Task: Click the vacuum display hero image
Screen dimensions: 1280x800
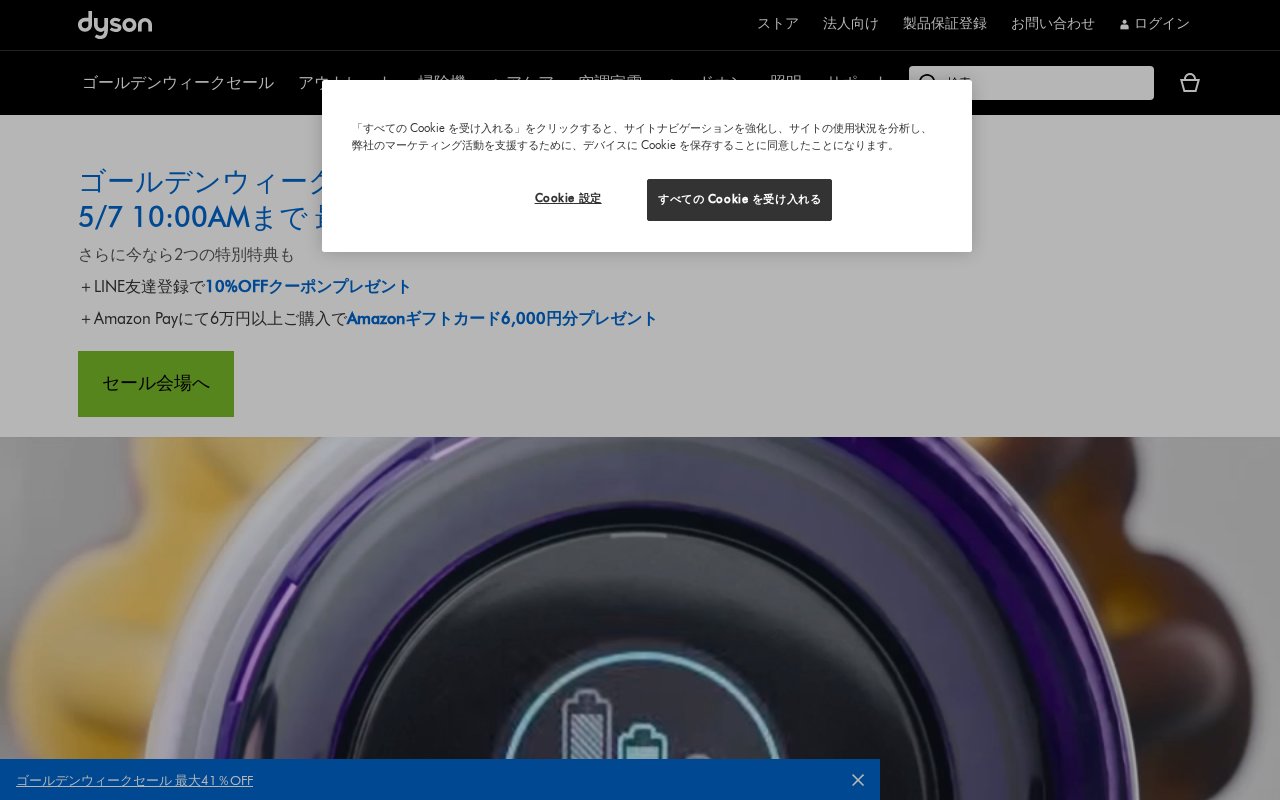Action: click(640, 618)
